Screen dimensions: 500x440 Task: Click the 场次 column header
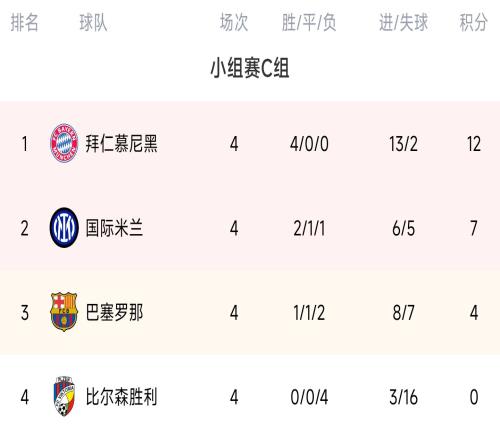click(x=234, y=23)
